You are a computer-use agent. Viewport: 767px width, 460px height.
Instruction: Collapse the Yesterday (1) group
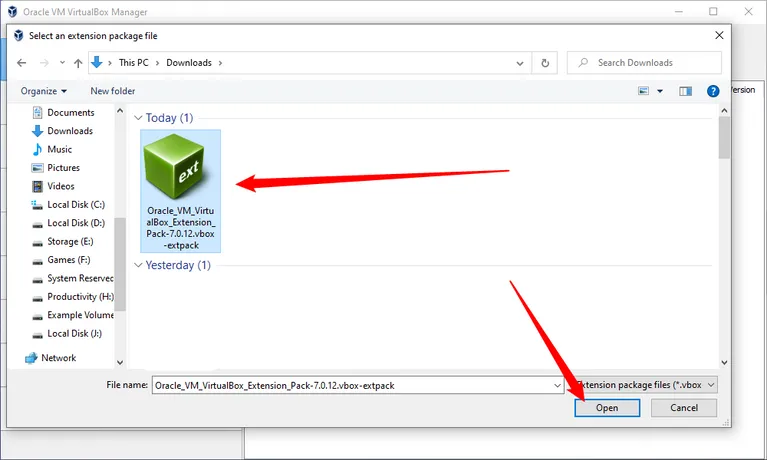[138, 265]
